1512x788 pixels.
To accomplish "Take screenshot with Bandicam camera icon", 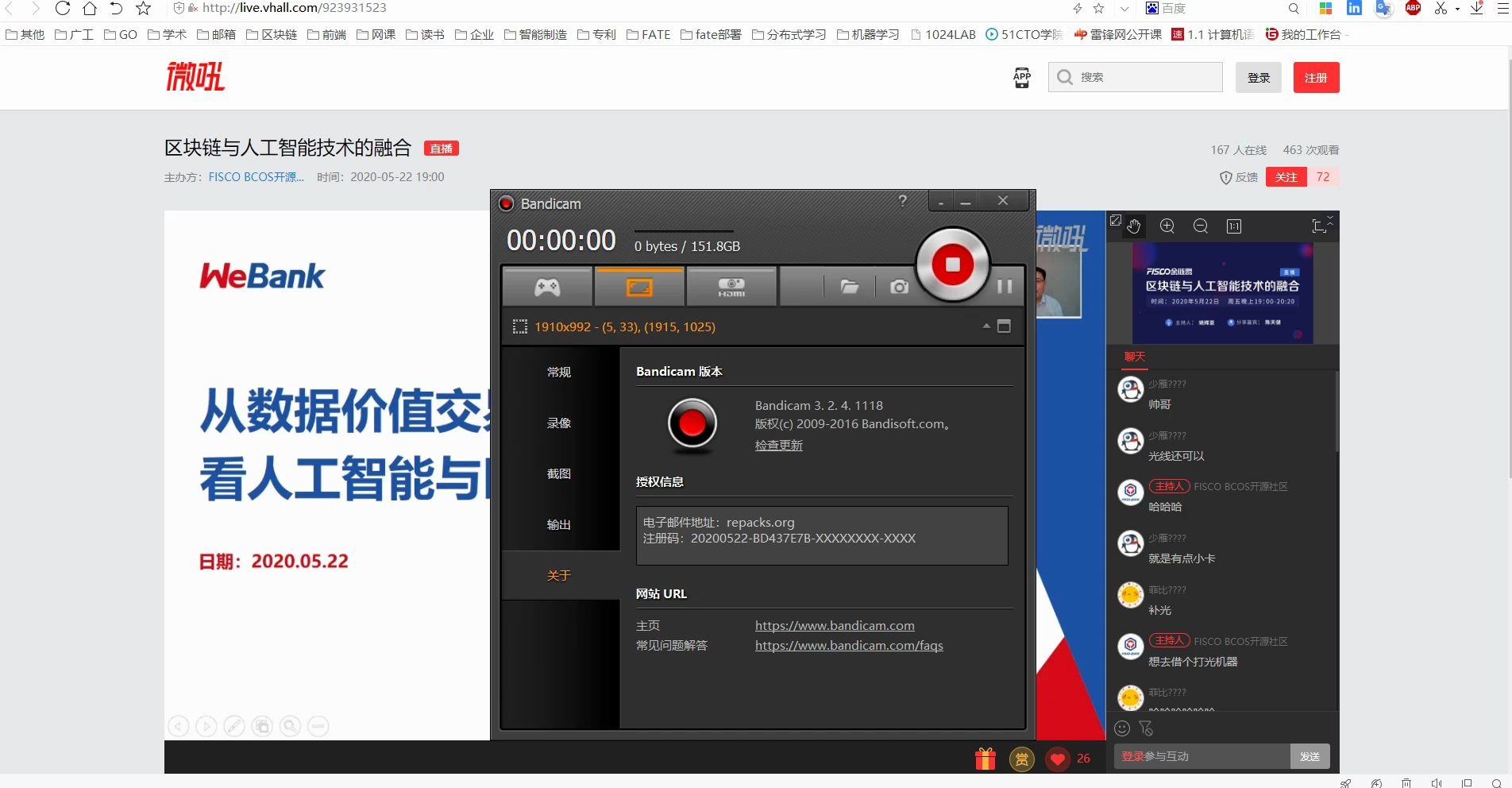I will (899, 287).
